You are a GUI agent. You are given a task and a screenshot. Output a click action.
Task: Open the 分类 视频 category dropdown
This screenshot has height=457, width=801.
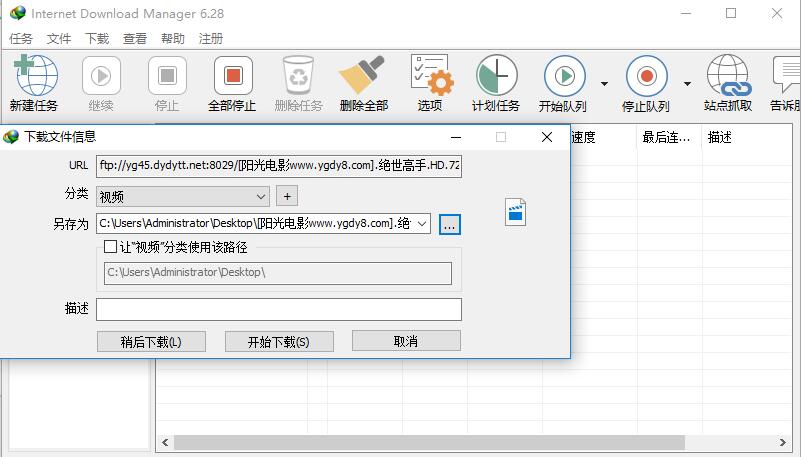coord(182,197)
